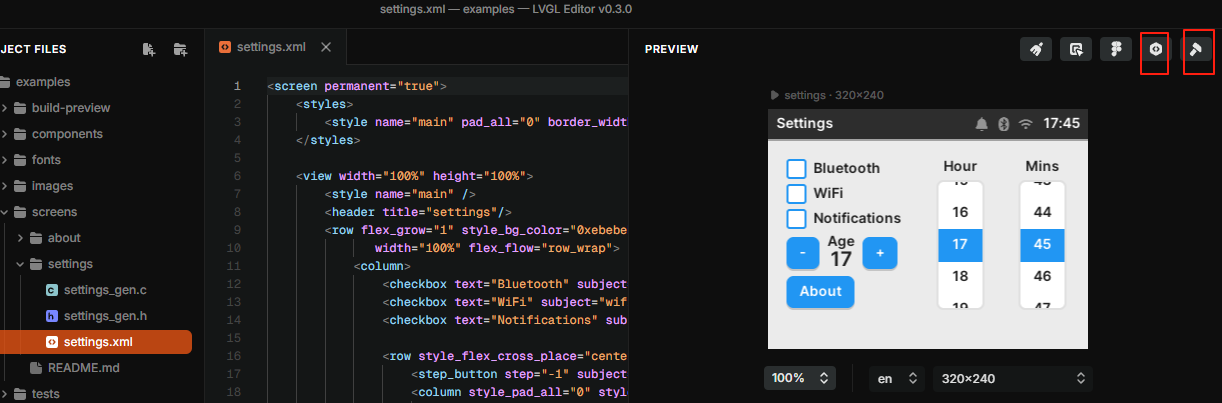Click the h file icon of settings_gen.h

52,316
